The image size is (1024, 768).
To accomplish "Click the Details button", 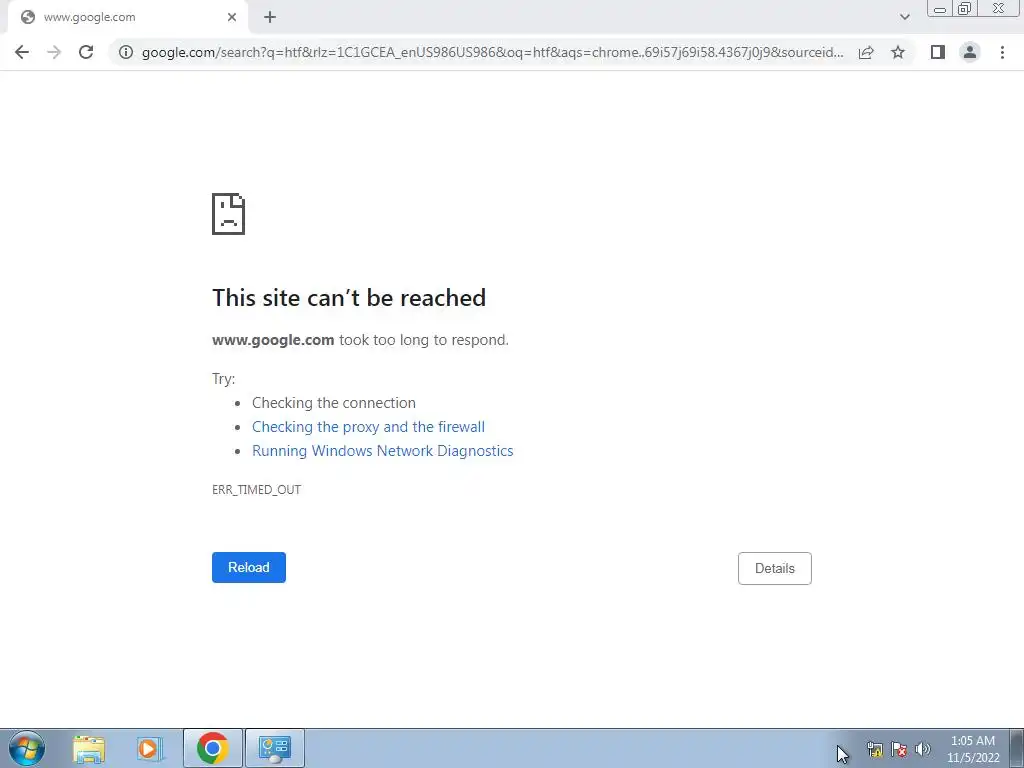I will pyautogui.click(x=775, y=568).
